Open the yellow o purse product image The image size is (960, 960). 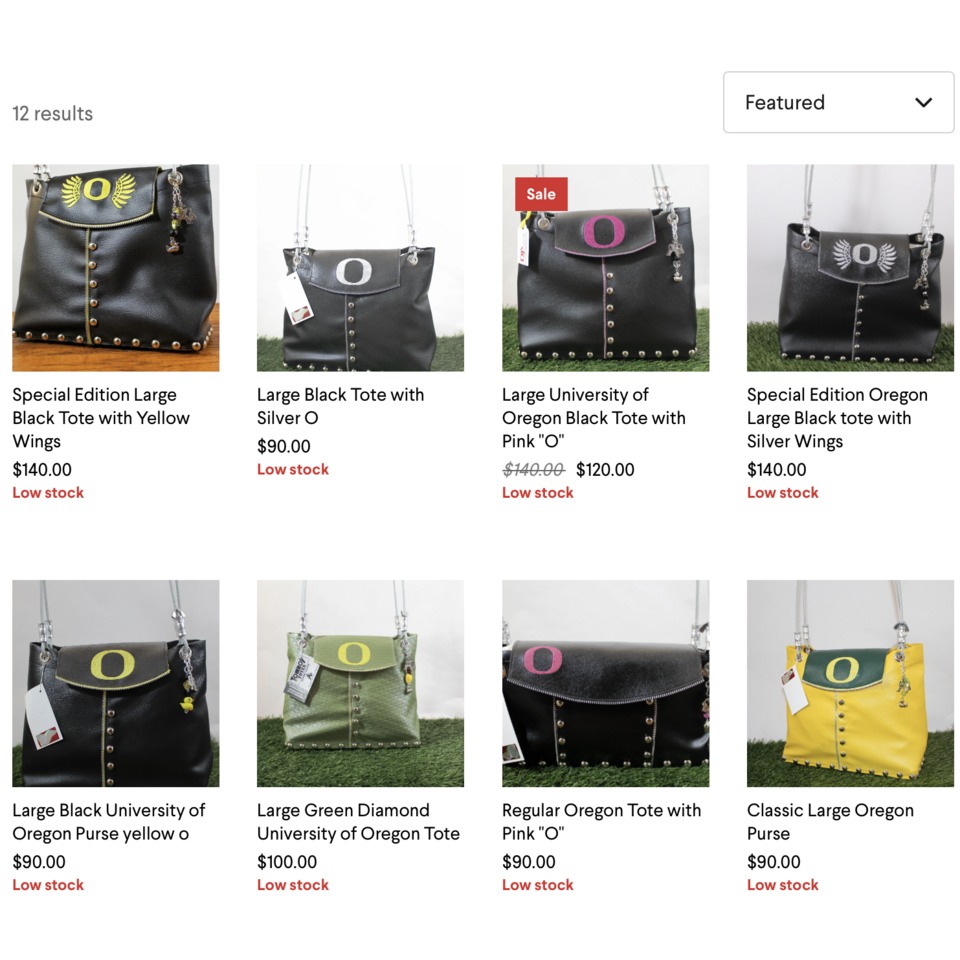coord(116,683)
